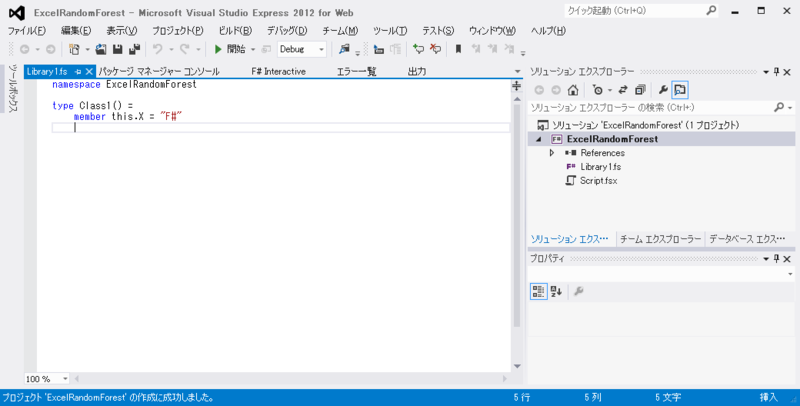This screenshot has width=800, height=406.
Task: Click the New Project toolbar icon
Action: pos(74,49)
